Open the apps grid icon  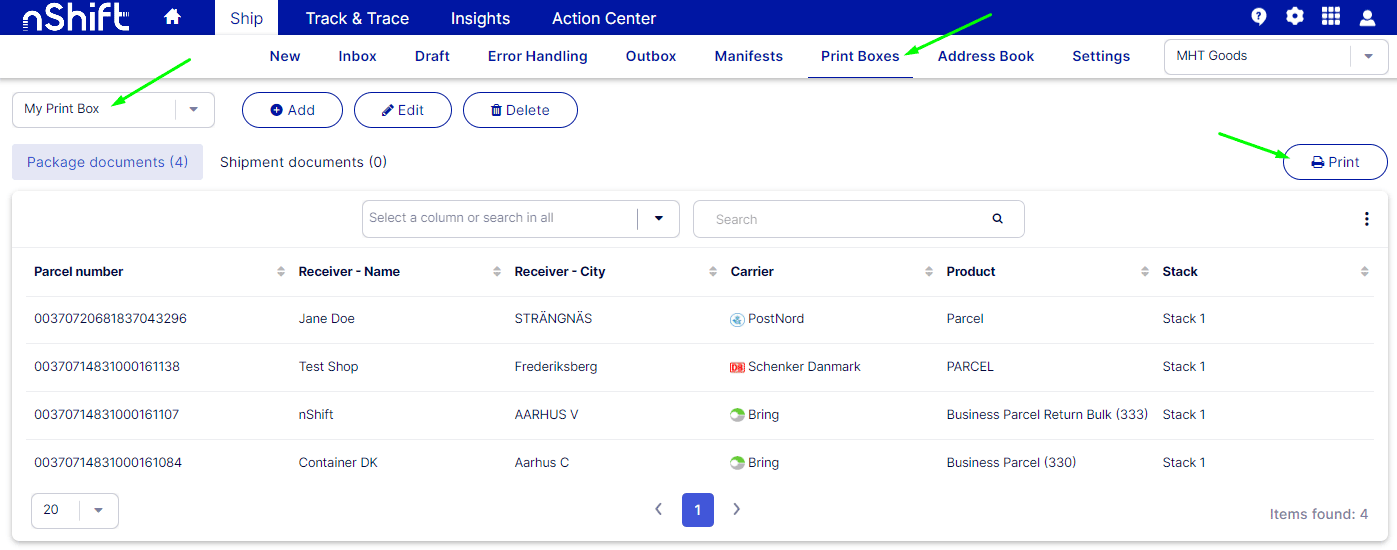(x=1331, y=17)
